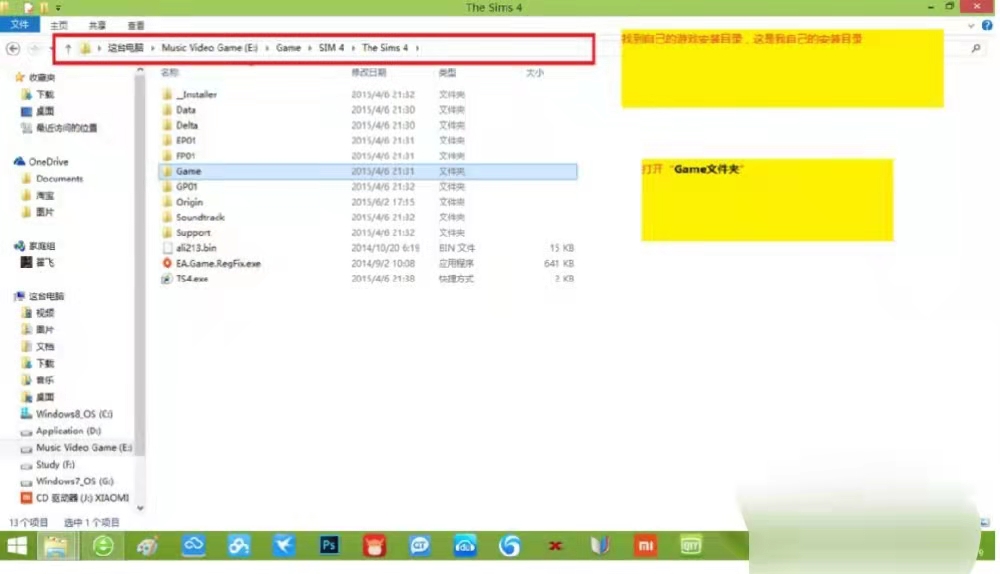
Task: Select CD drive (J:) XIAOMI
Action: (75, 498)
